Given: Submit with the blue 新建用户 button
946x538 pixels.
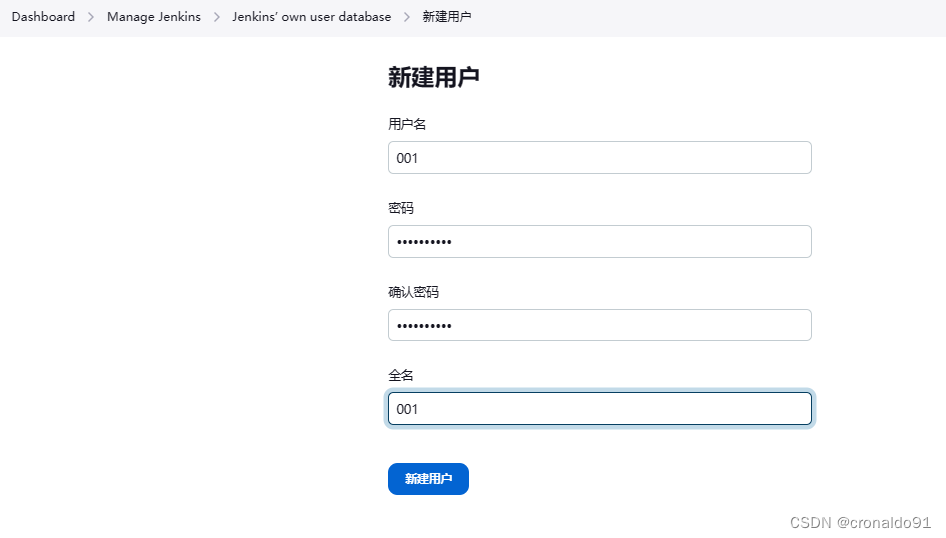Looking at the screenshot, I should pos(428,479).
